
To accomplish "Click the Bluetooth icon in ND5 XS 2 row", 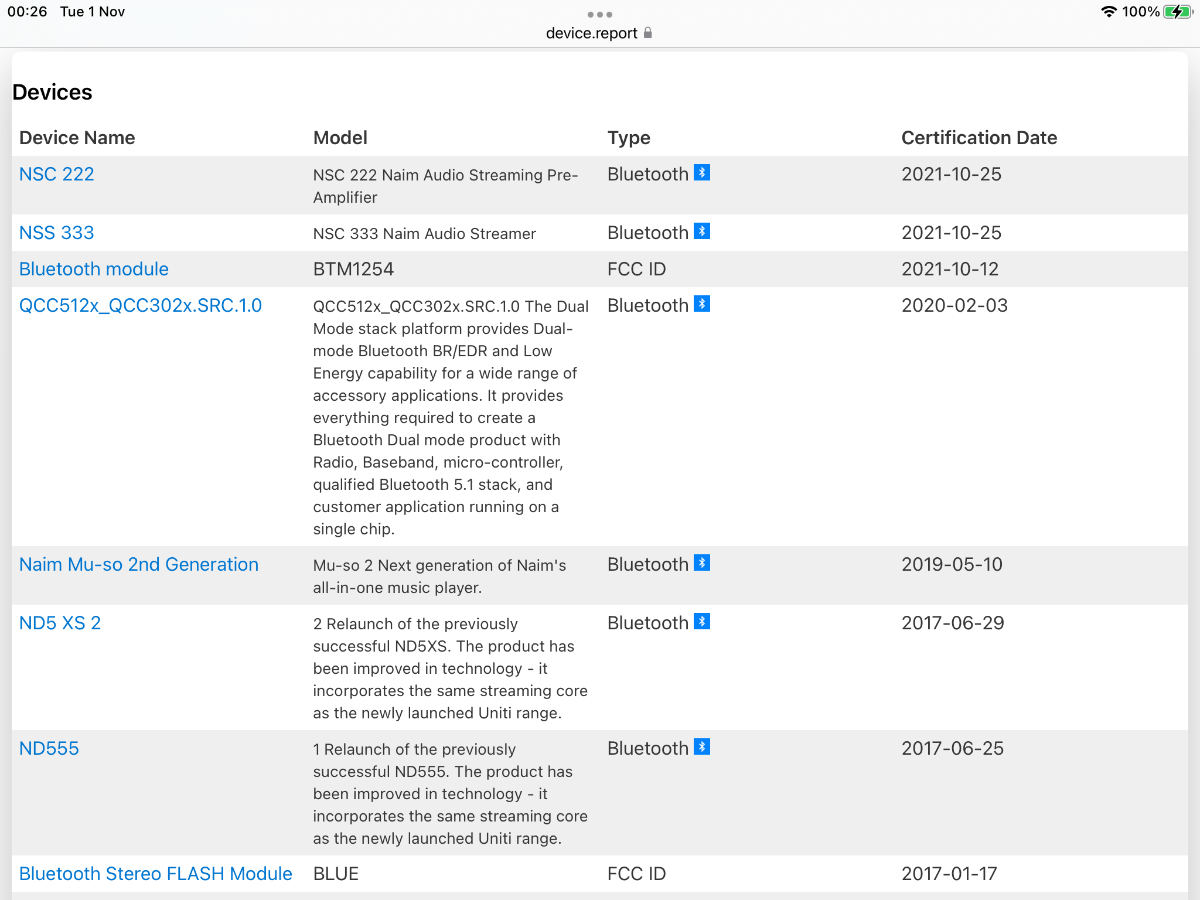I will point(702,621).
